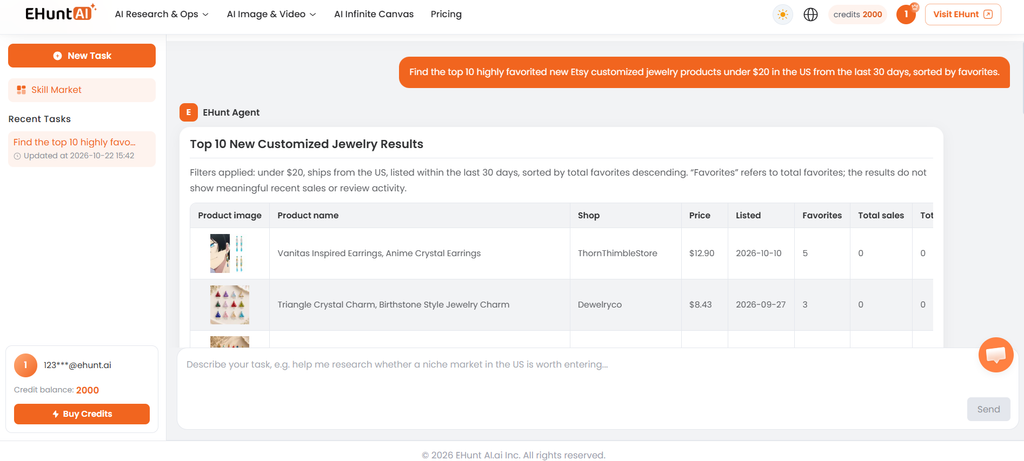Click the favorites value 5
Viewport: 1024px width, 461px height.
[805, 253]
